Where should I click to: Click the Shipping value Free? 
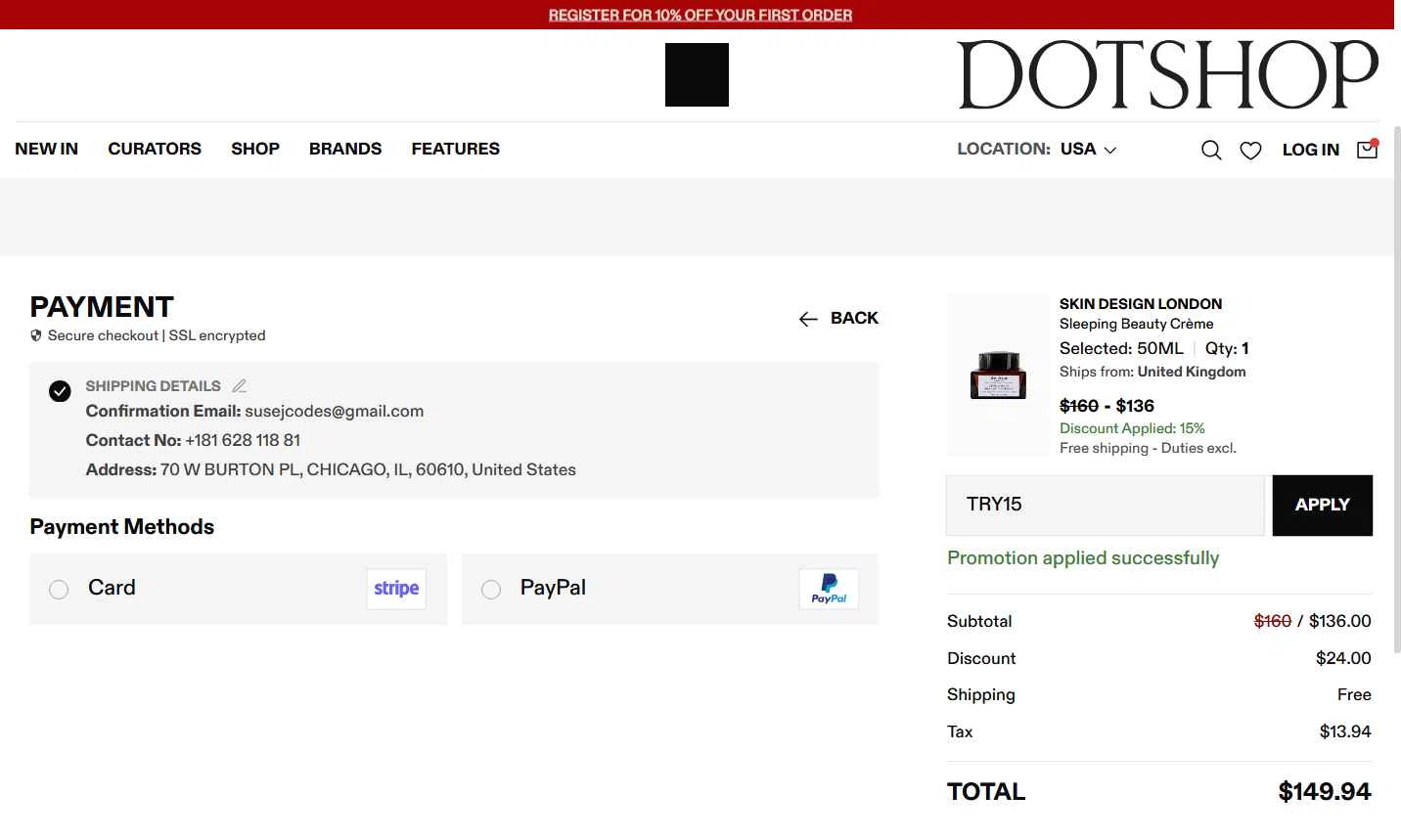(1354, 695)
